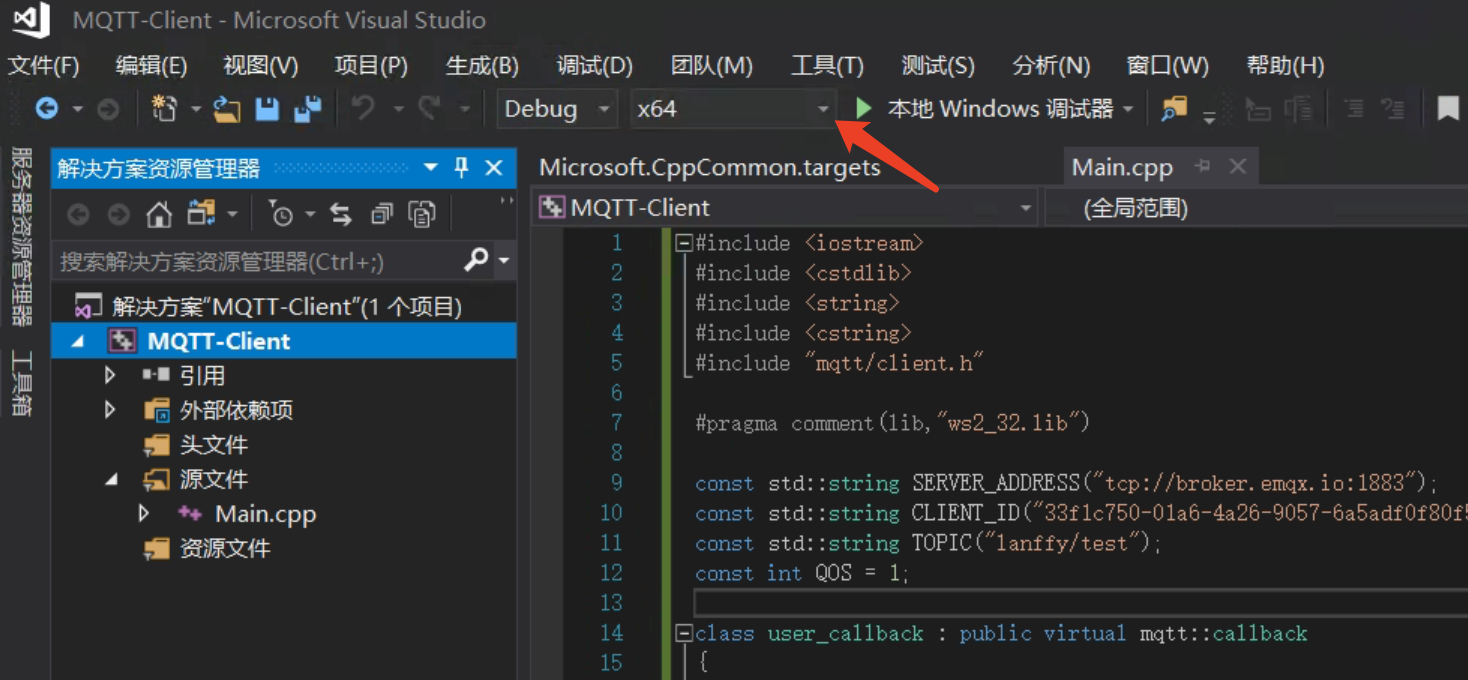
Task: Expand the 外部依赖项 node
Action: pyautogui.click(x=111, y=410)
